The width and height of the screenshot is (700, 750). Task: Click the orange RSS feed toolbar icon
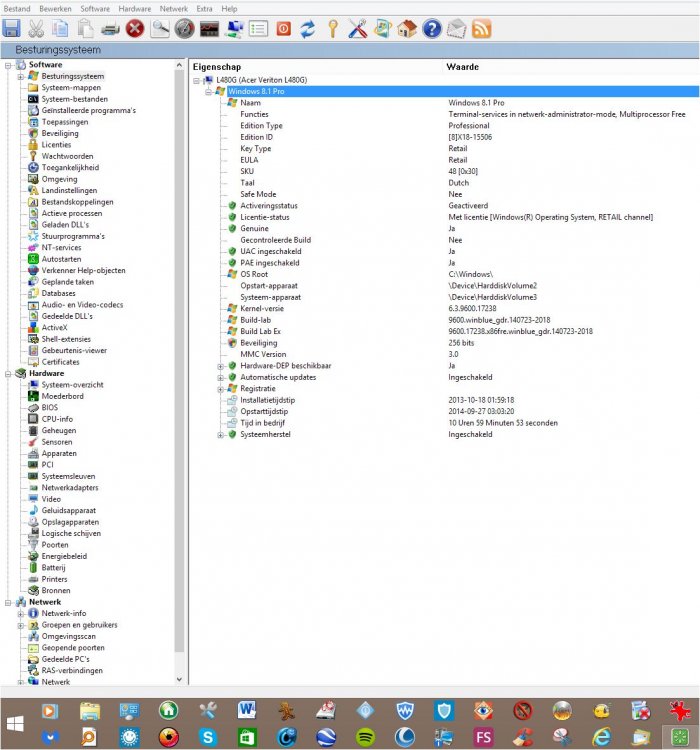coord(481,28)
